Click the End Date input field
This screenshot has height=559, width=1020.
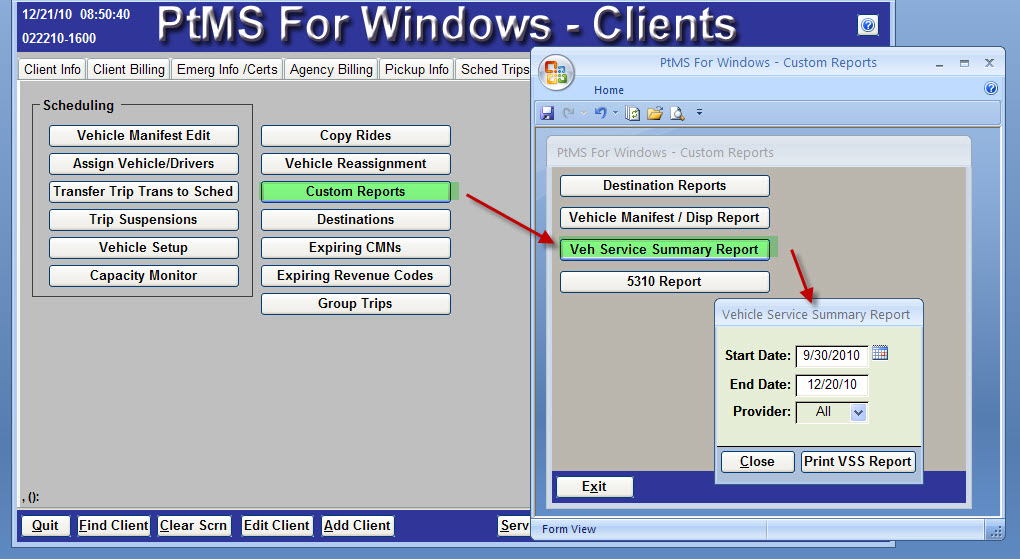pos(832,385)
